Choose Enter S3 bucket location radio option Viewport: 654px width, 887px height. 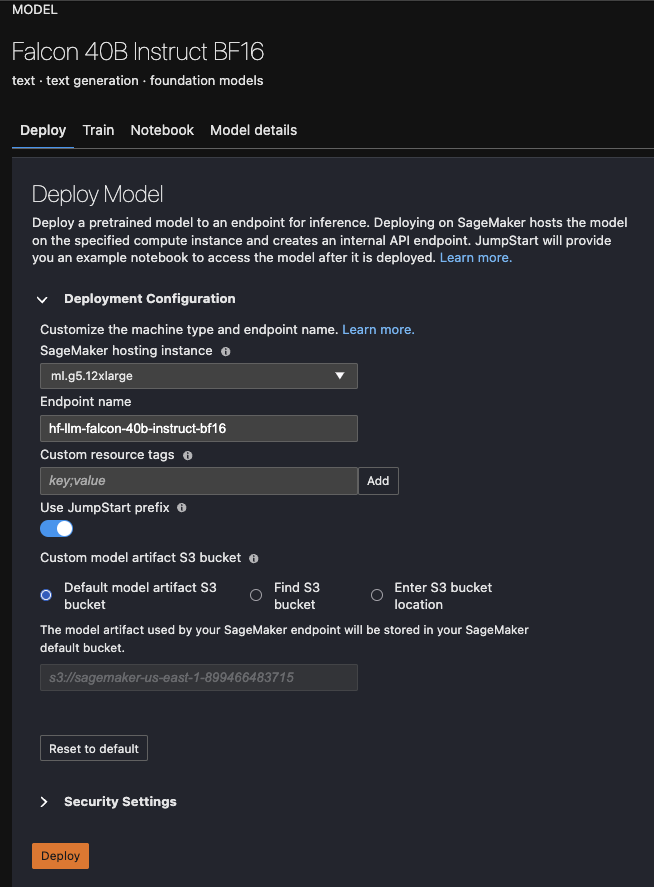(377, 595)
